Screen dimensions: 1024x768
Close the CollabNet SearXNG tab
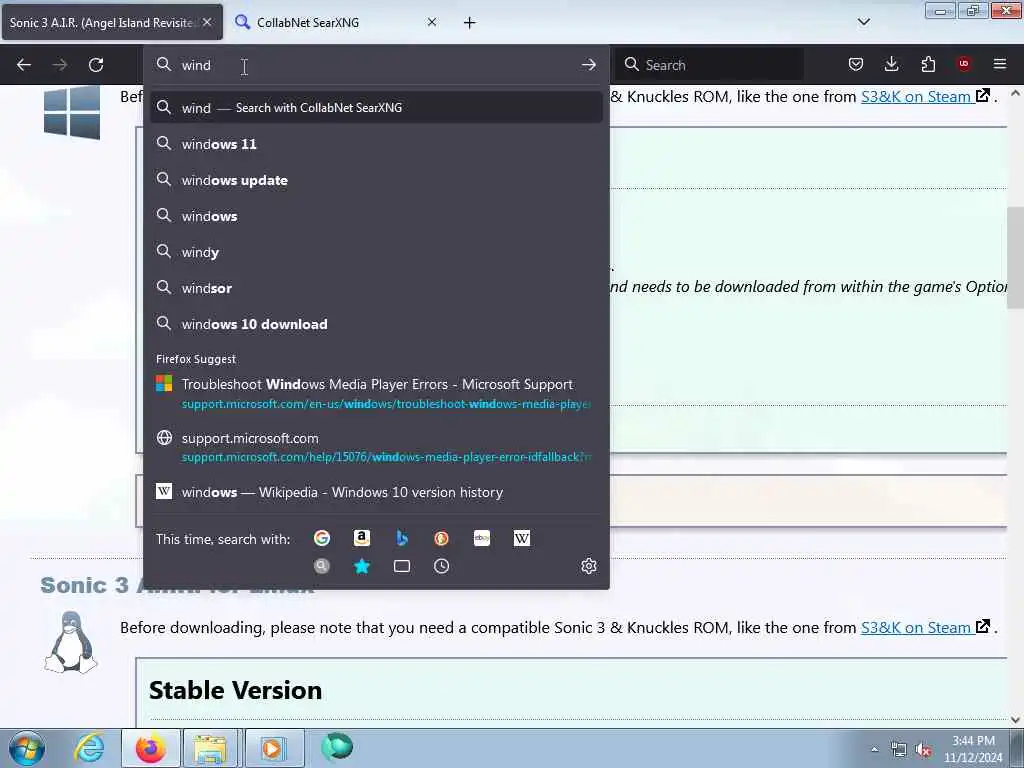coord(432,22)
